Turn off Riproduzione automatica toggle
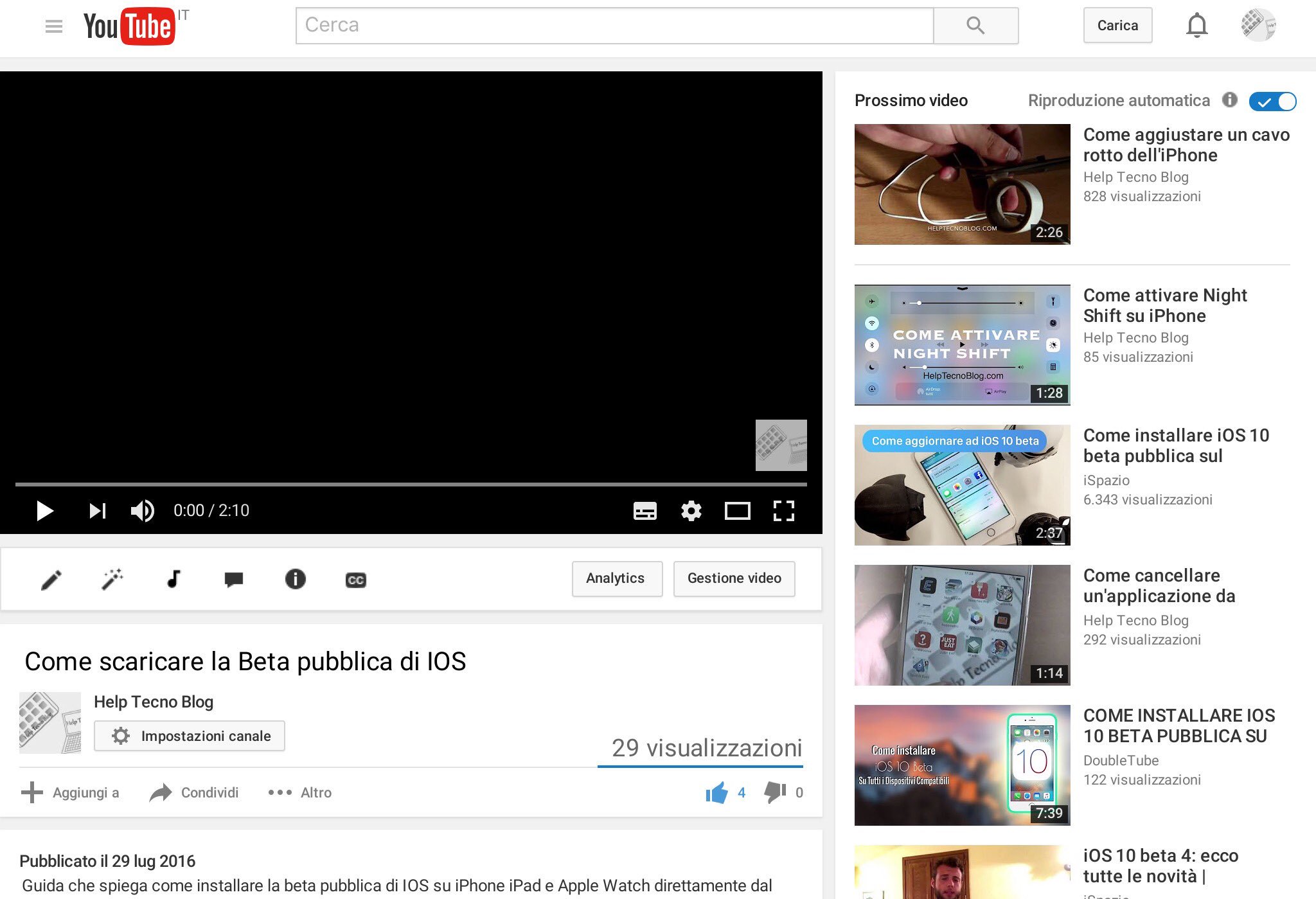This screenshot has width=1316, height=899. [1273, 102]
